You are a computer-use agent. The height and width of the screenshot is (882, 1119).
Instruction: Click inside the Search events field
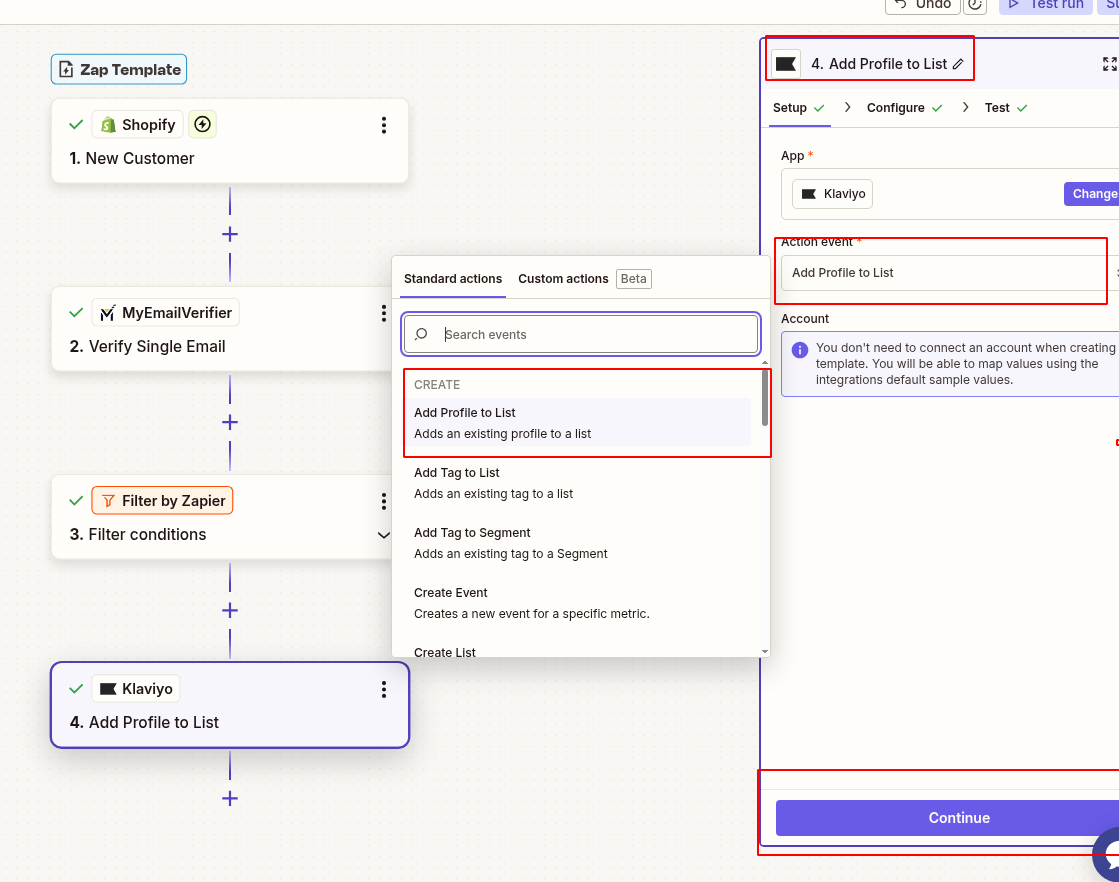click(580, 333)
